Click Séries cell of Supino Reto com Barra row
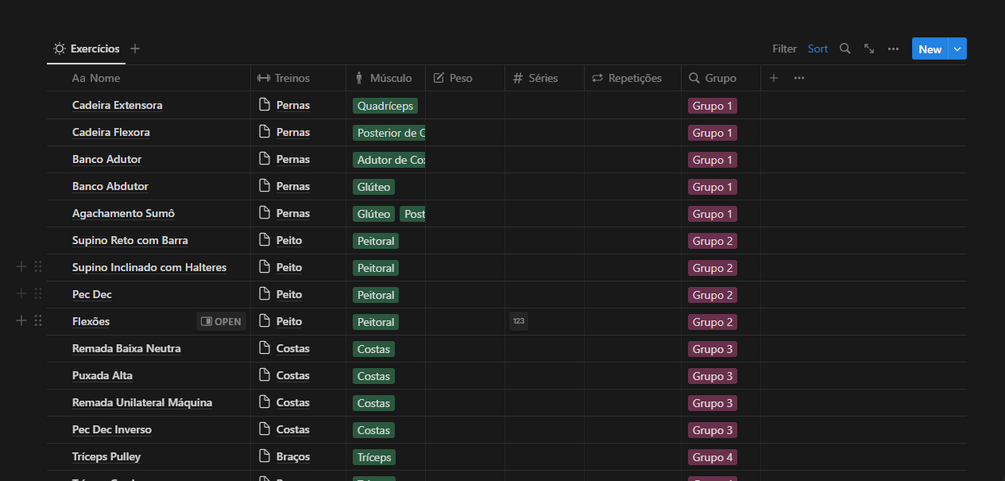 pyautogui.click(x=544, y=240)
